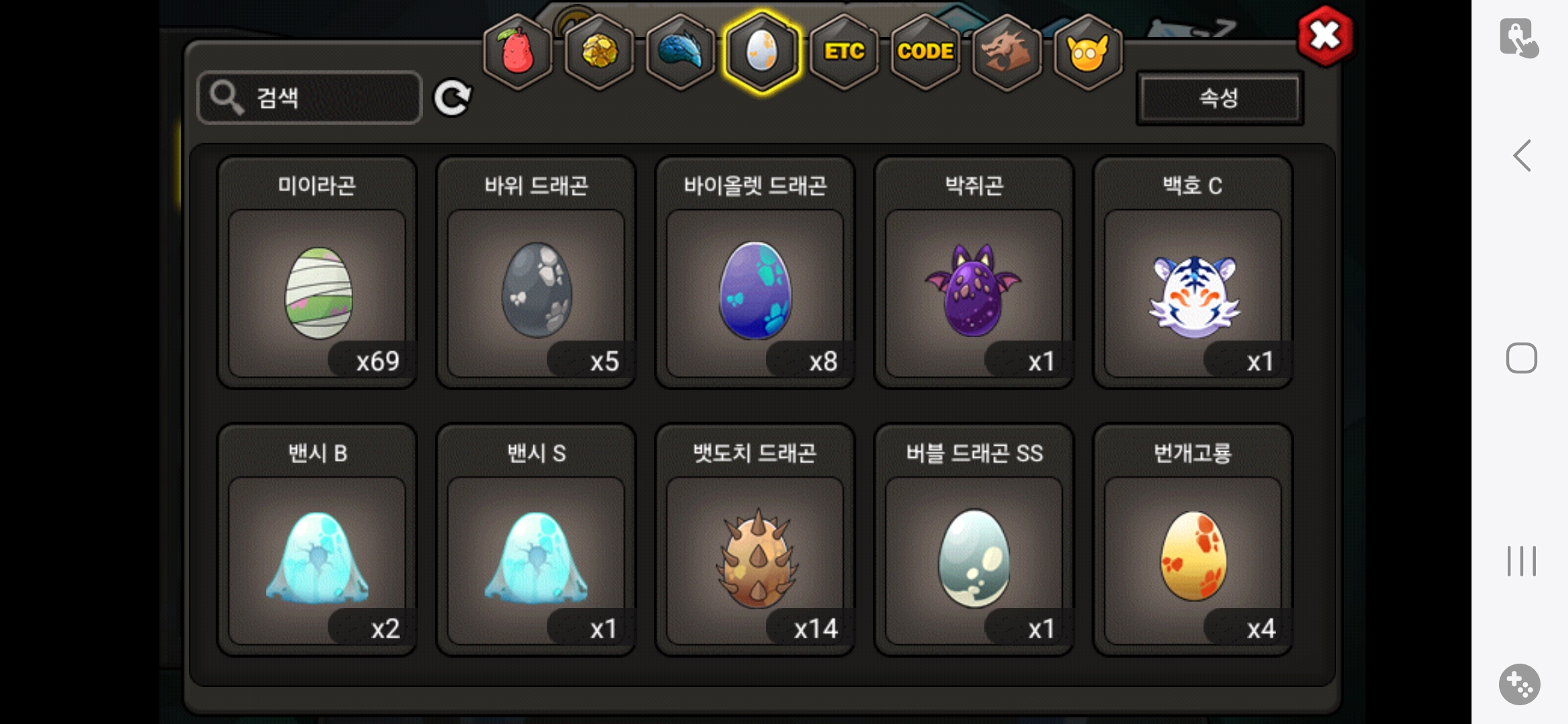Close the inventory with red X
Image resolution: width=1568 pixels, height=724 pixels.
tap(1325, 36)
